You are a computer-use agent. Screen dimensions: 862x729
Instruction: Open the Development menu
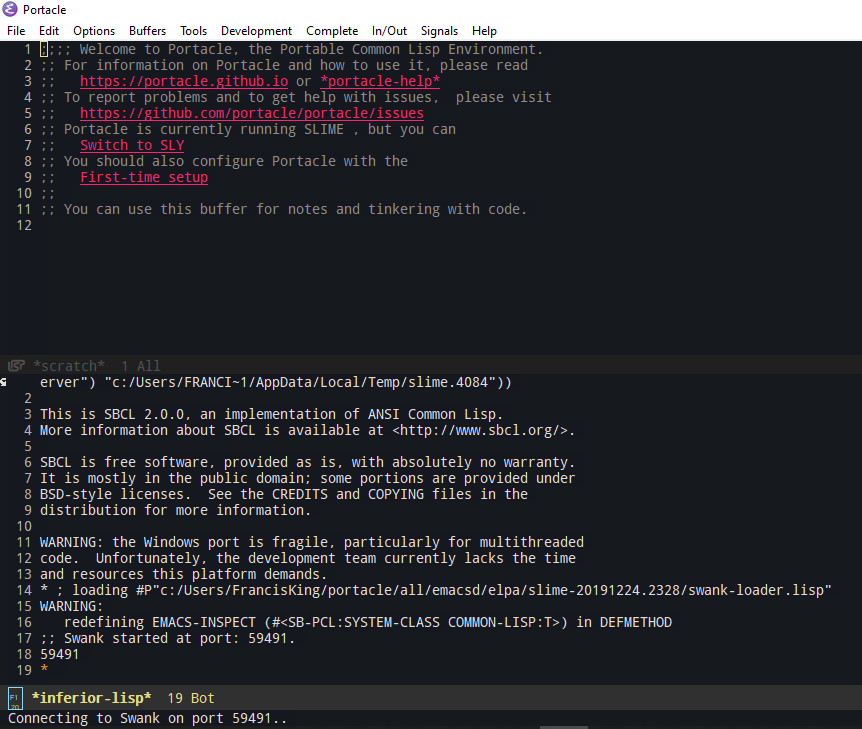pos(256,31)
